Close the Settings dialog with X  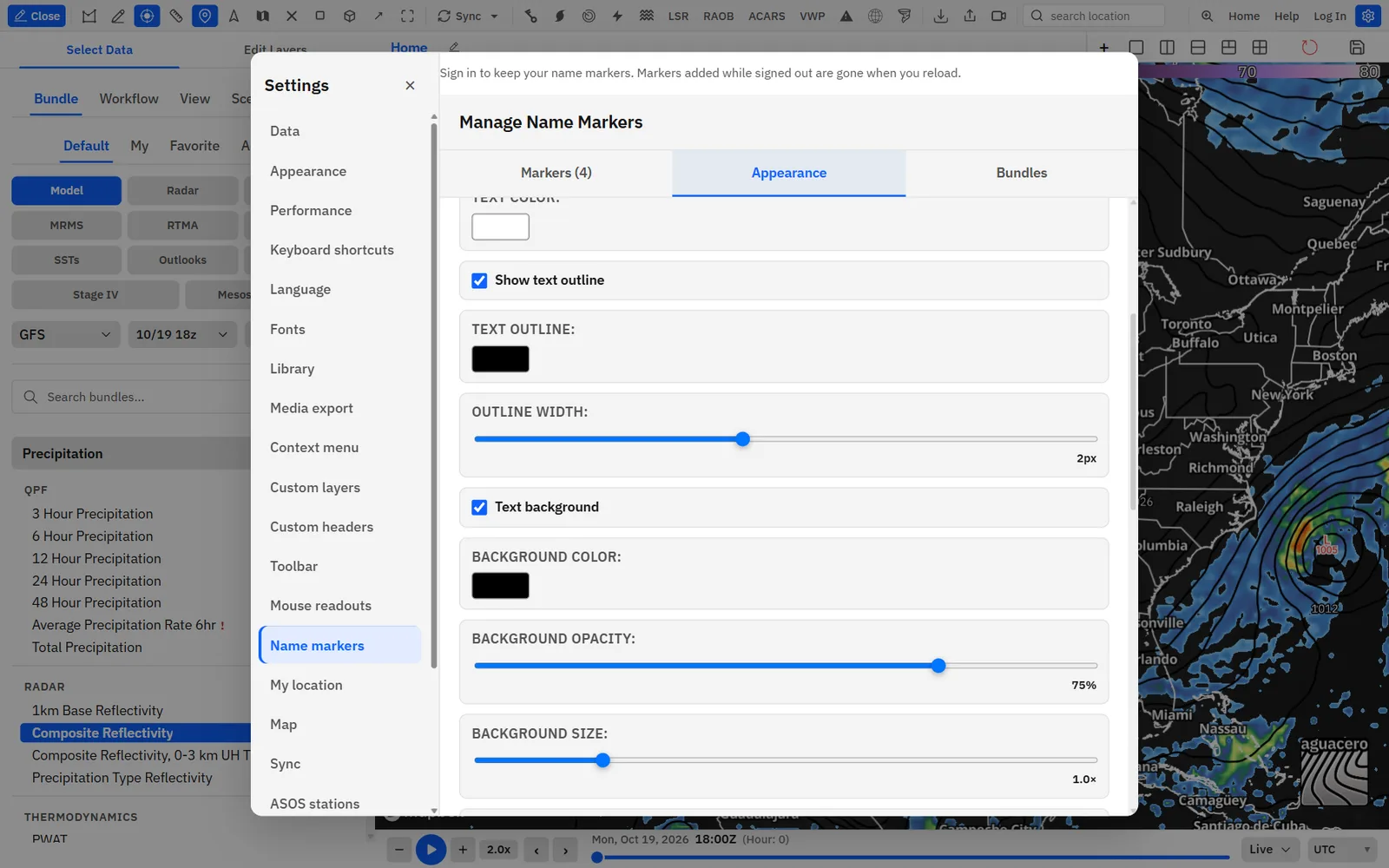coord(410,85)
